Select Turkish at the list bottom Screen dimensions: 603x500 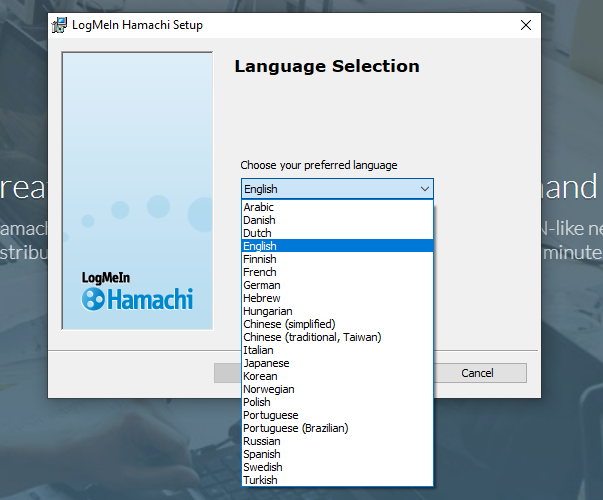coord(337,480)
